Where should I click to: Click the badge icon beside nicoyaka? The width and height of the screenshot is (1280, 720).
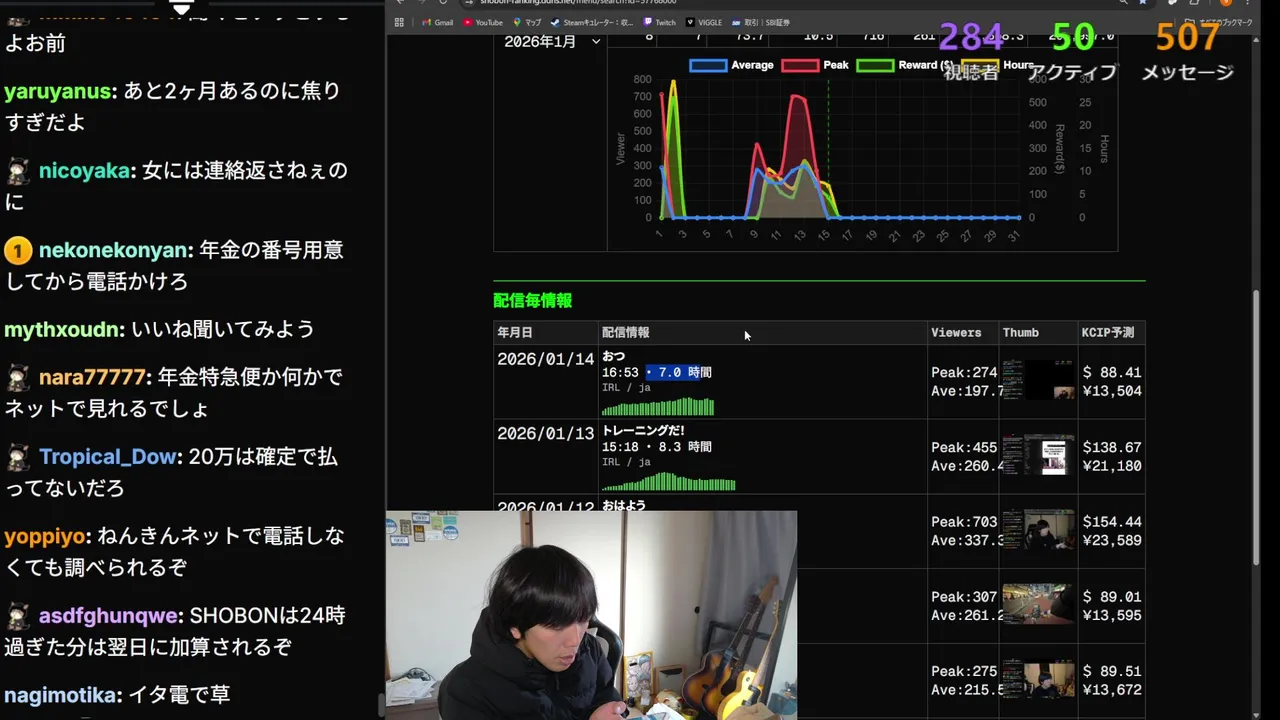click(17, 170)
